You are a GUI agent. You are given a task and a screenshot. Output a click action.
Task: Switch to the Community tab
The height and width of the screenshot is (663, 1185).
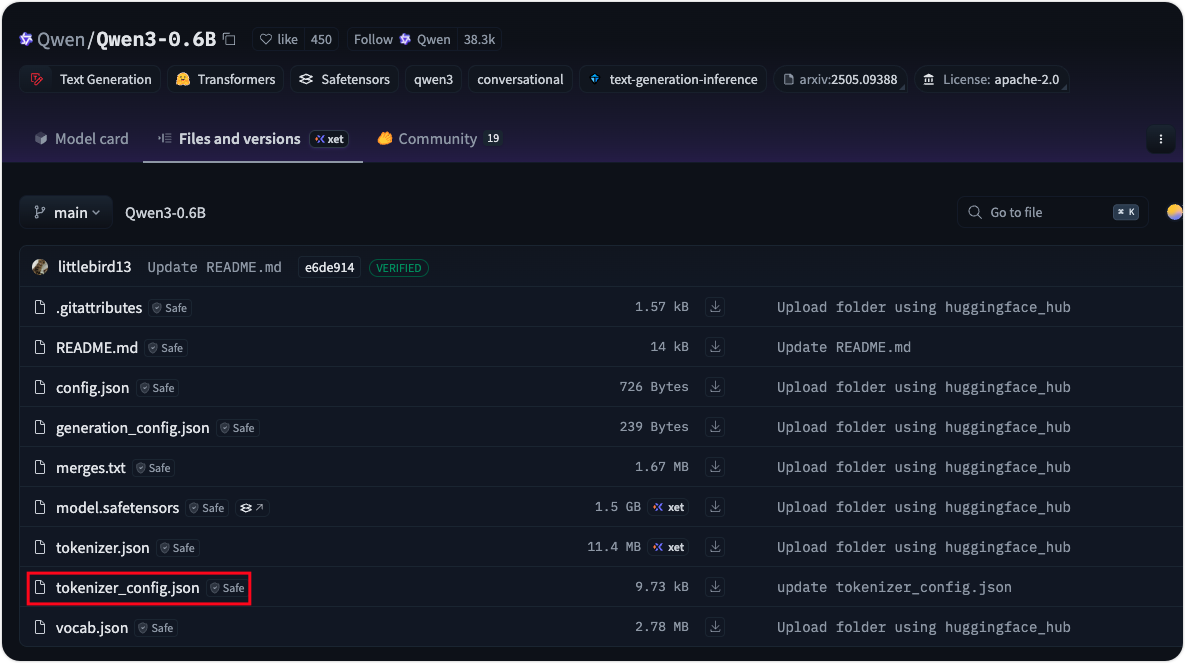pos(438,138)
